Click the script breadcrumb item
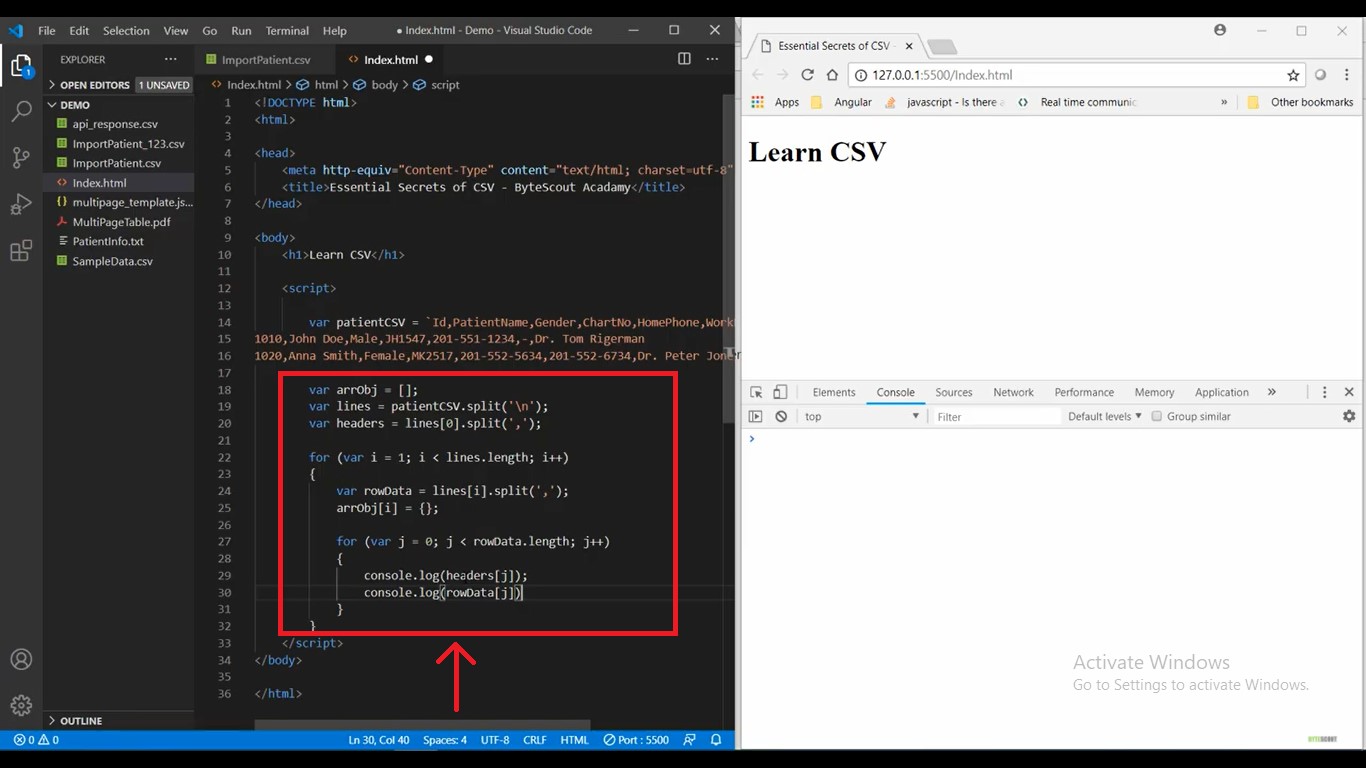Image resolution: width=1366 pixels, height=768 pixels. (x=437, y=85)
